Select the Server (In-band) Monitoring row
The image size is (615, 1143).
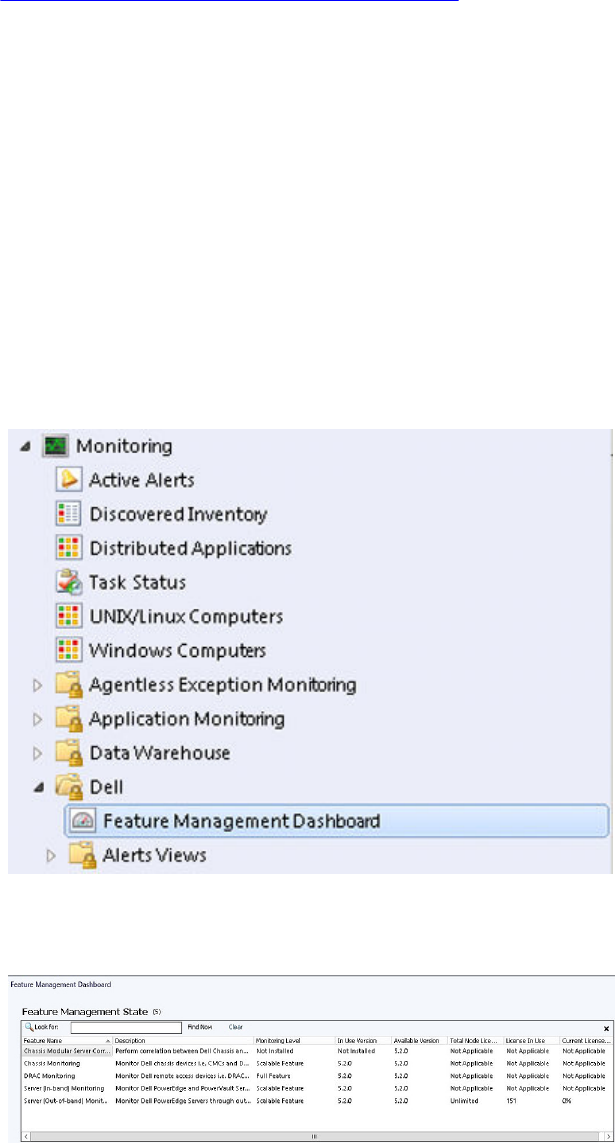pyautogui.click(x=317, y=1088)
